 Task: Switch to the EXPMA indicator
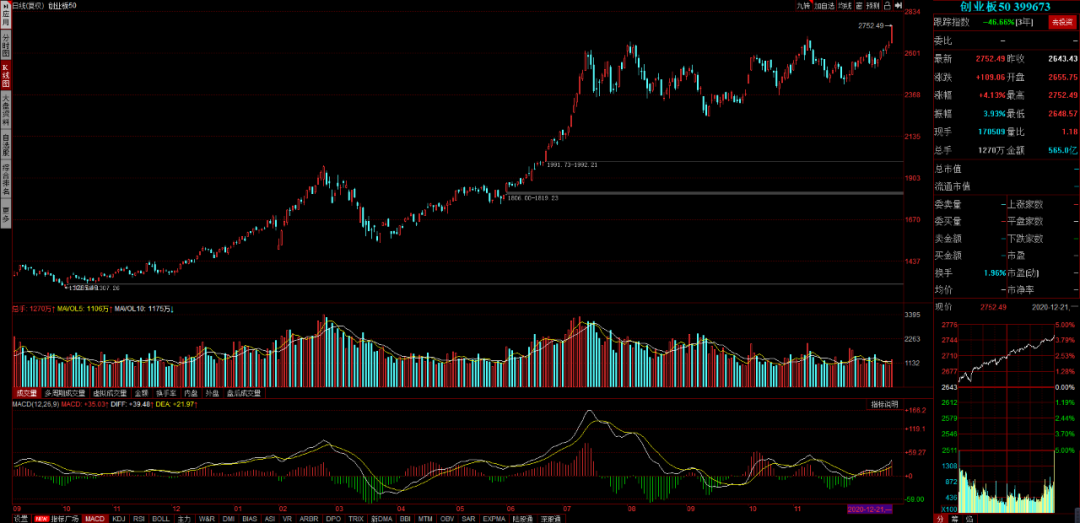click(493, 518)
